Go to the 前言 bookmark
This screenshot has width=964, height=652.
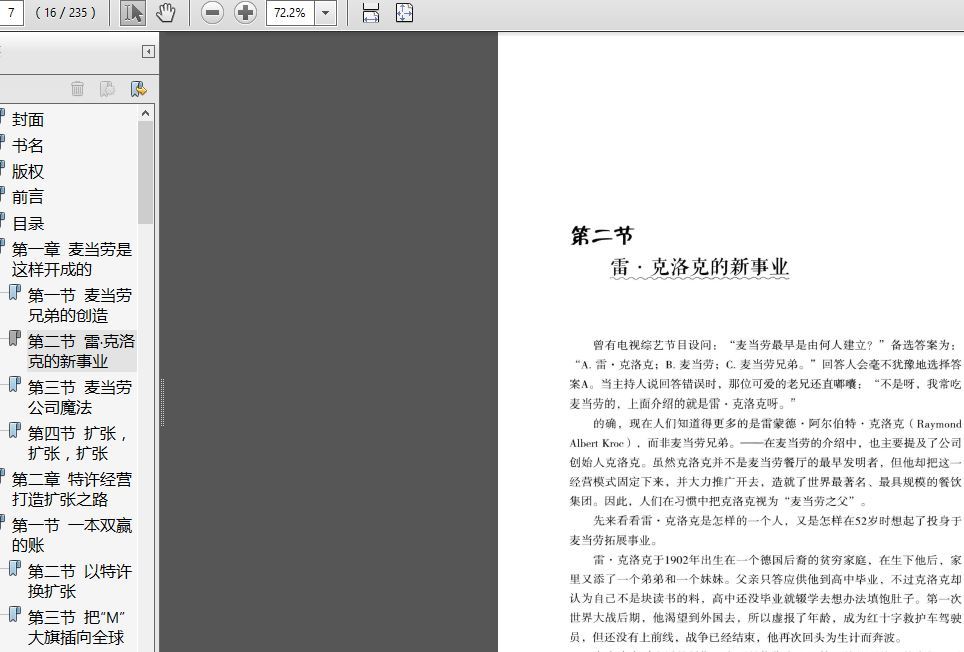28,197
